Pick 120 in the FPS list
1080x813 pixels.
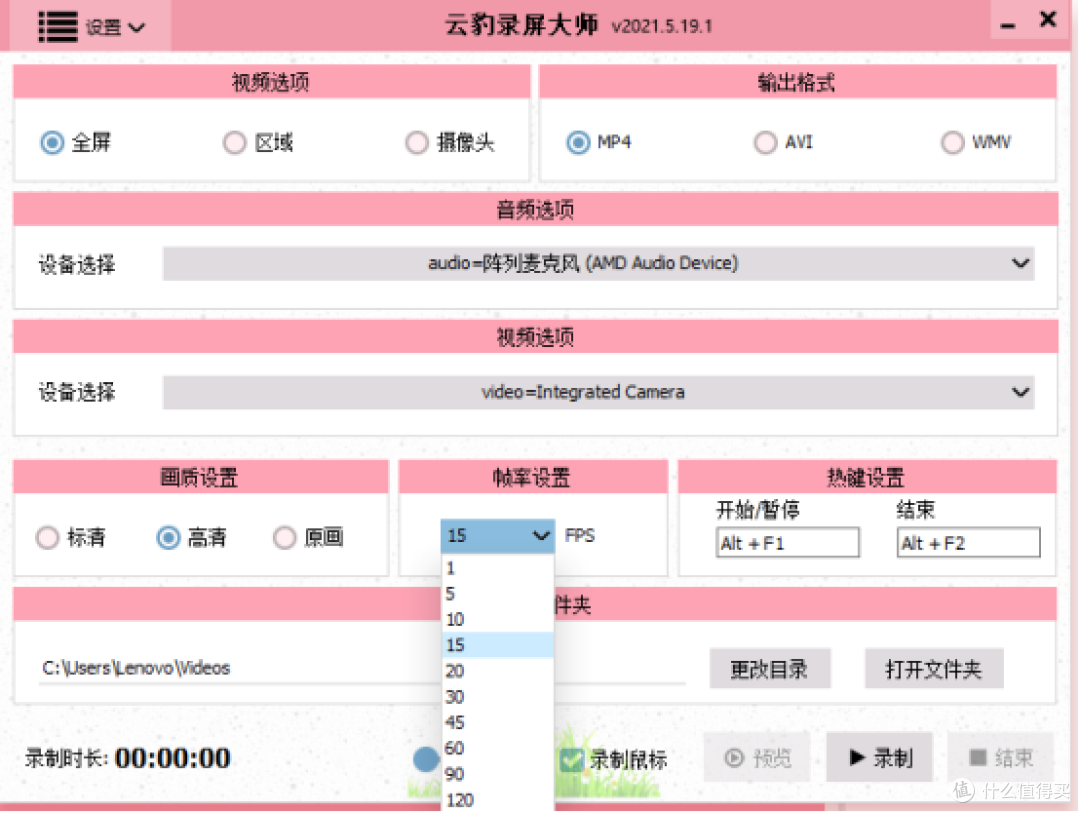[497, 799]
